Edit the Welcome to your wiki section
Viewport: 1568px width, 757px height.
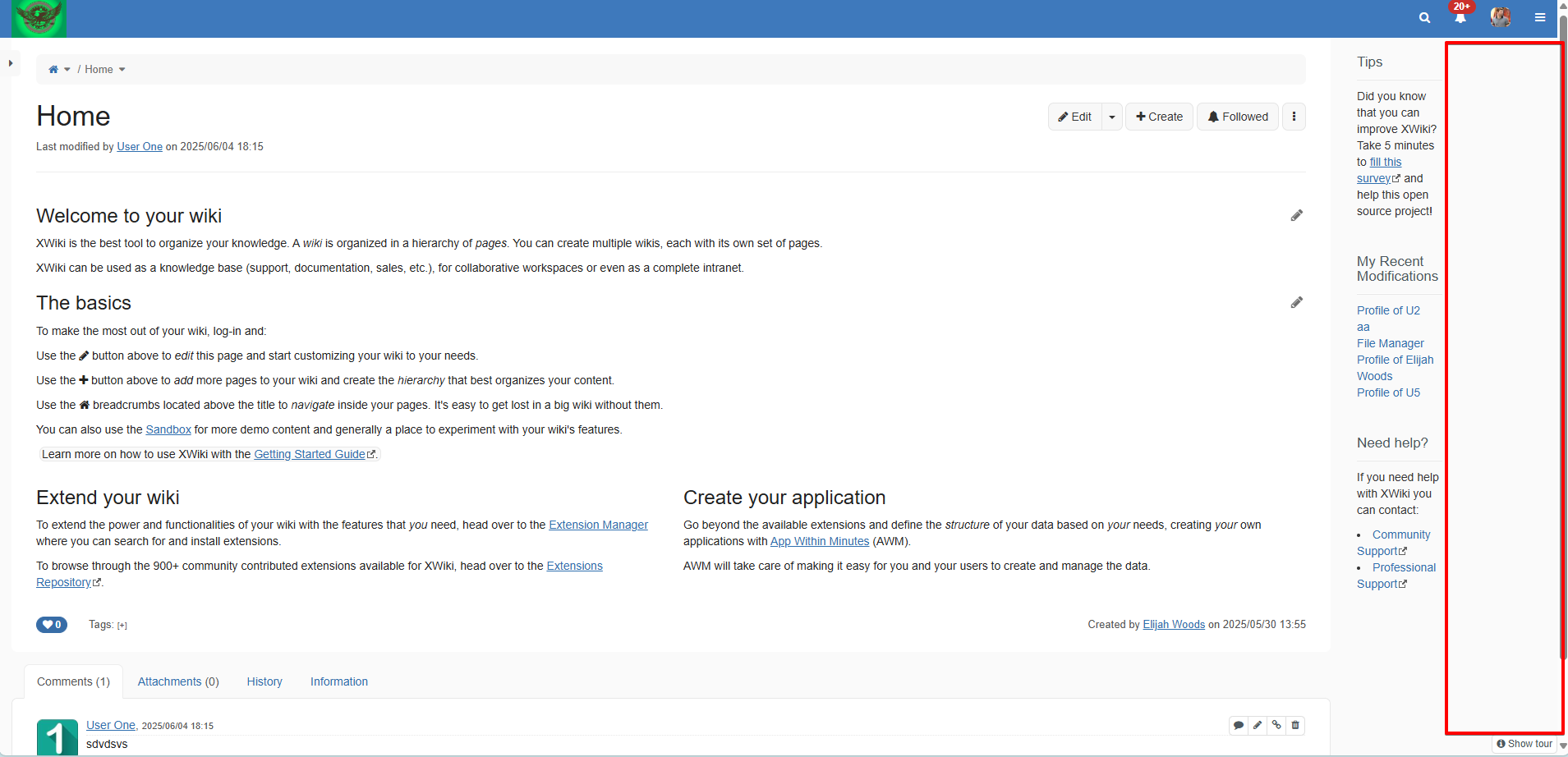point(1297,215)
